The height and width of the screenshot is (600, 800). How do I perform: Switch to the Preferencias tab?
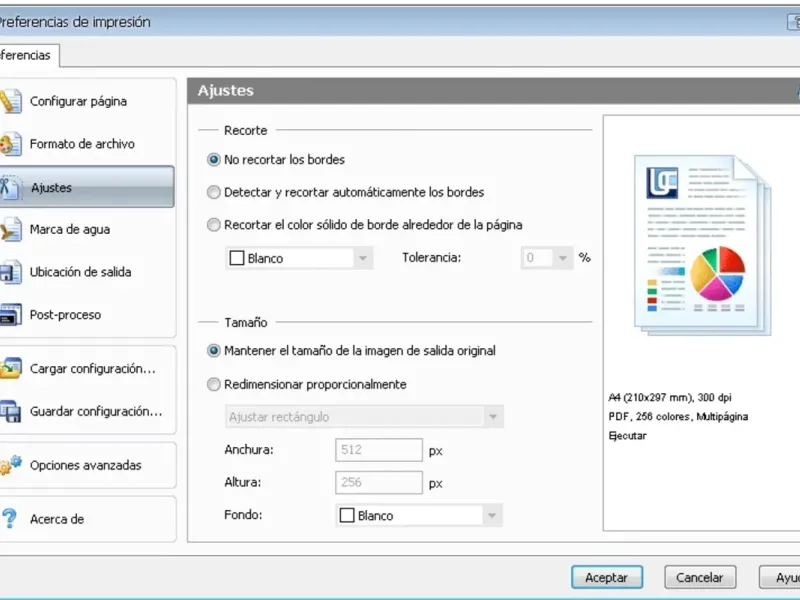29,55
